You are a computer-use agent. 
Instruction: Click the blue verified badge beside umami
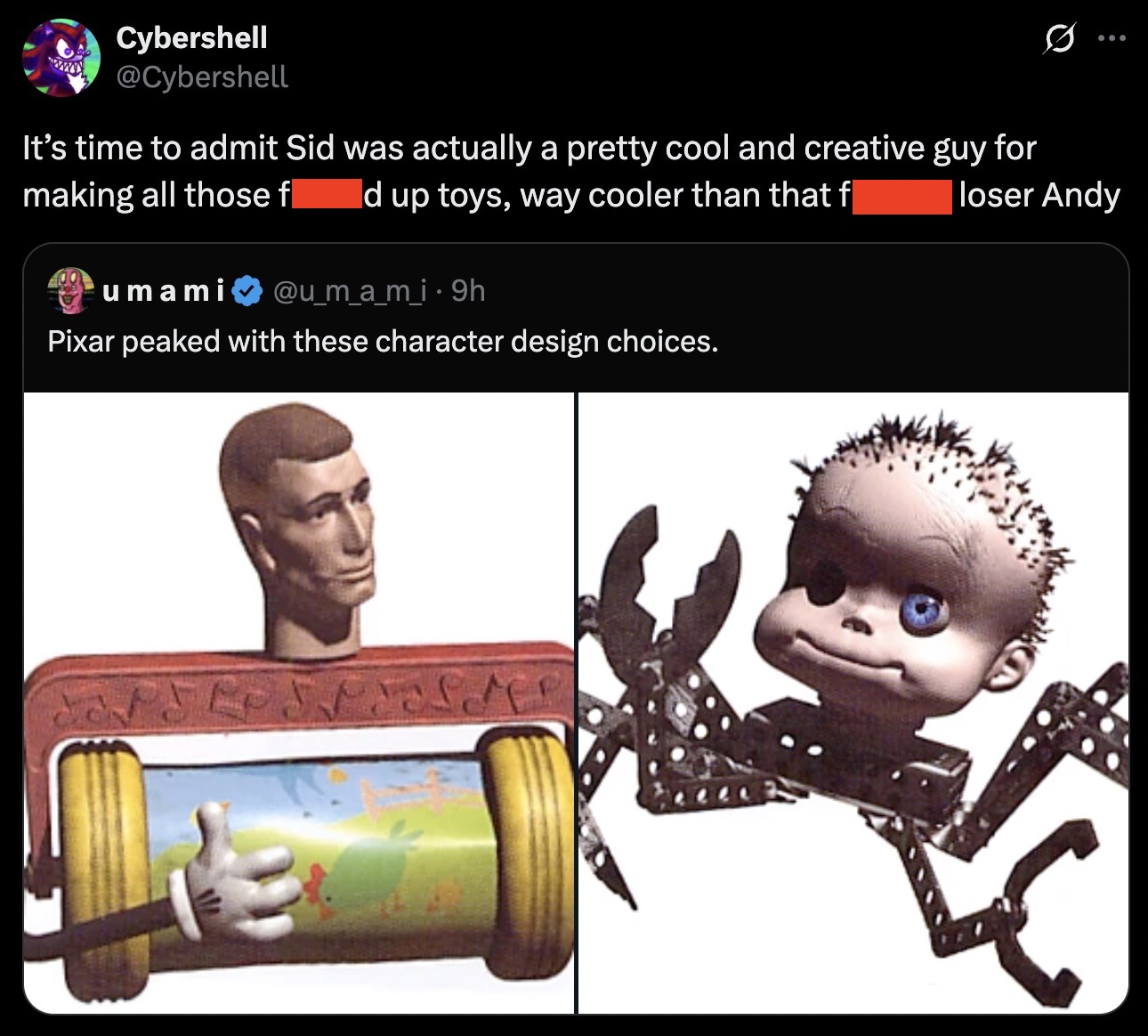click(247, 291)
